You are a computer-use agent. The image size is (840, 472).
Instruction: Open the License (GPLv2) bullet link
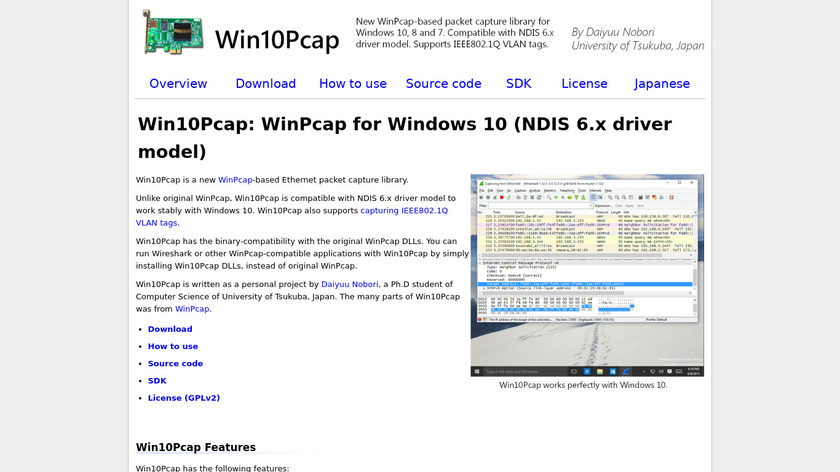click(x=184, y=398)
